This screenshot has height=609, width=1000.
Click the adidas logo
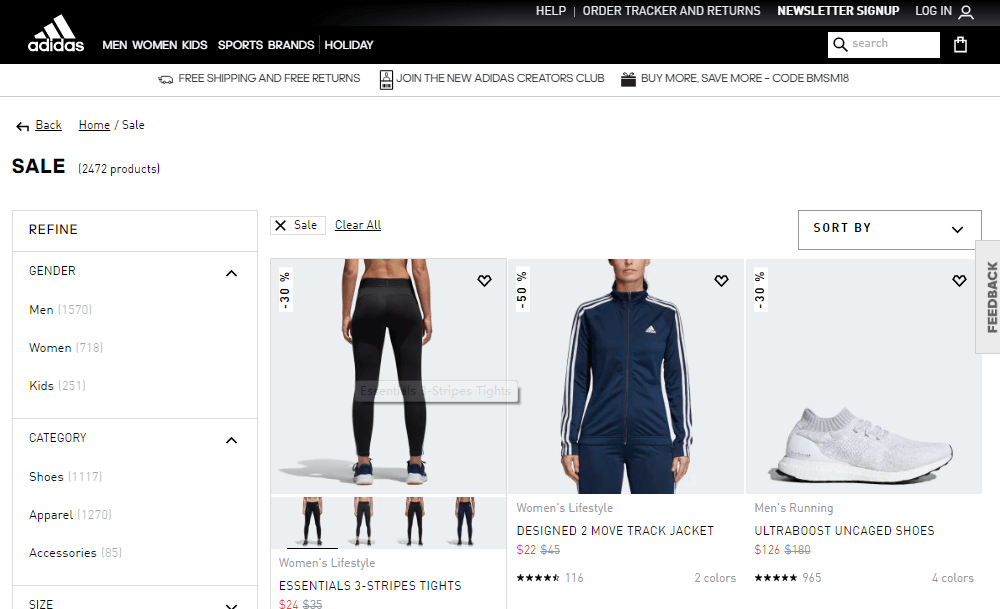click(55, 33)
